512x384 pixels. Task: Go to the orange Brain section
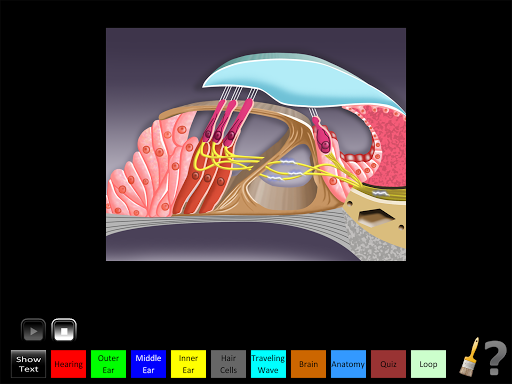click(308, 364)
